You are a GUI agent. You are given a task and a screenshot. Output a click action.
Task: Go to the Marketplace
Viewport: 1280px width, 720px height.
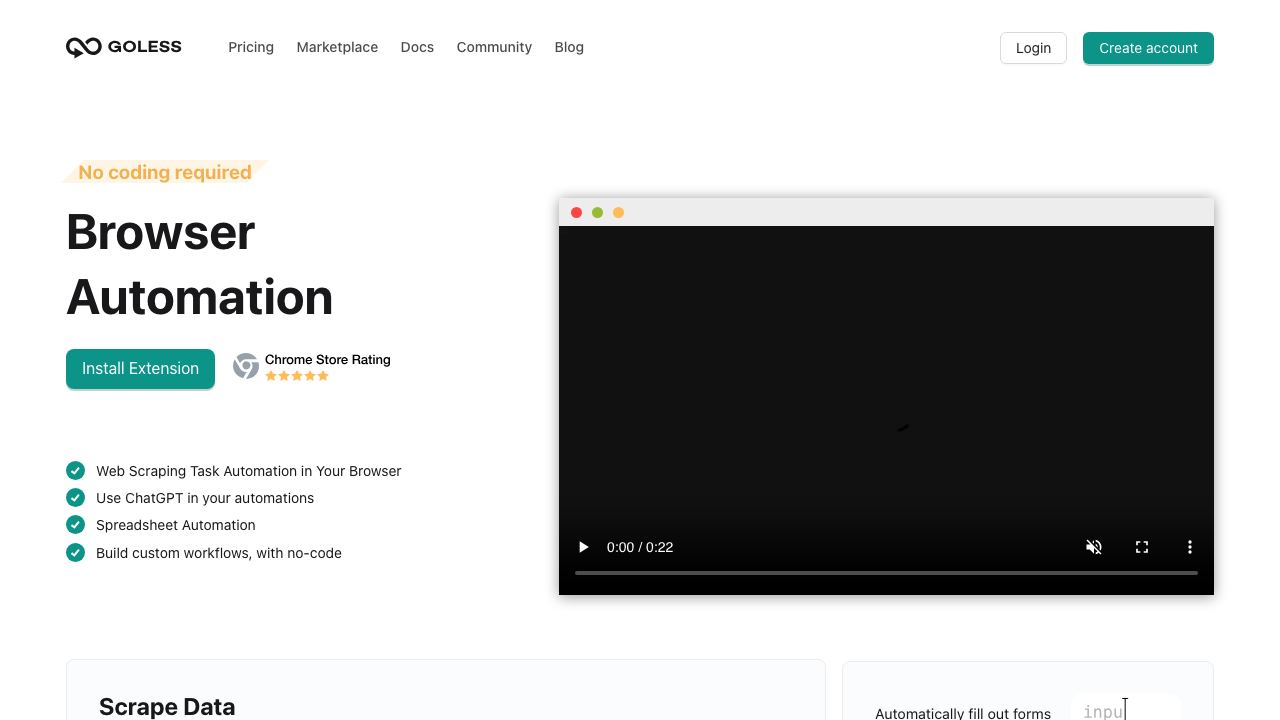337,47
